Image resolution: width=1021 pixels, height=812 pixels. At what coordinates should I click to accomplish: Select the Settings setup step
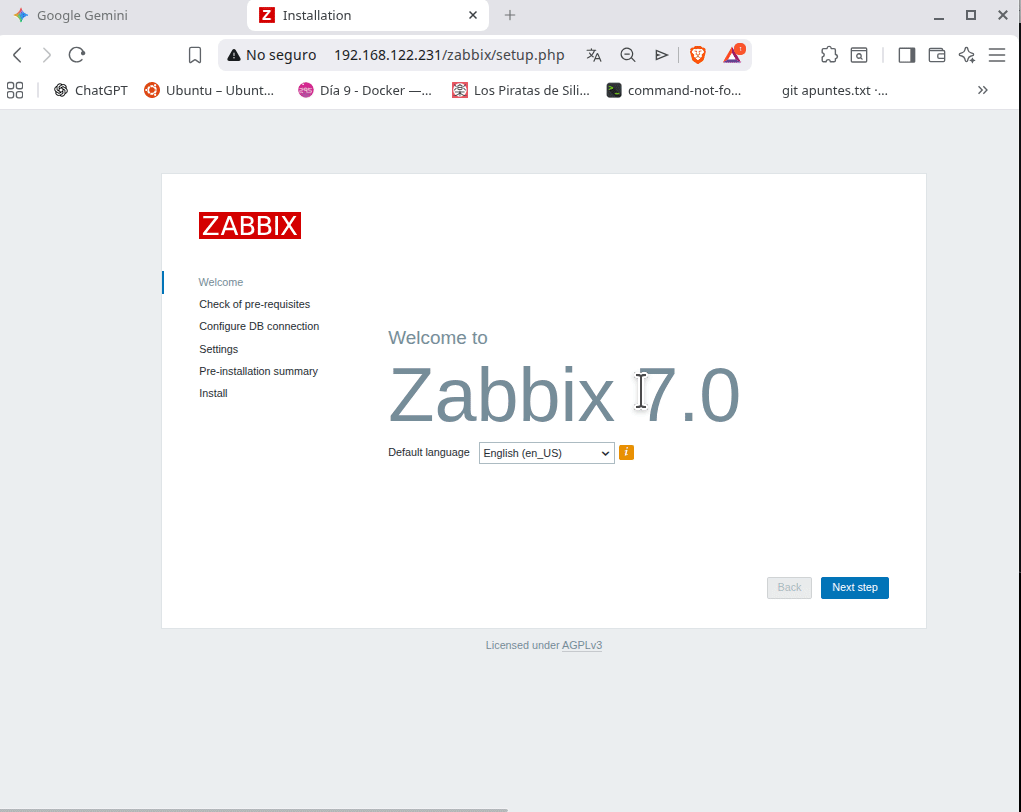pos(219,349)
